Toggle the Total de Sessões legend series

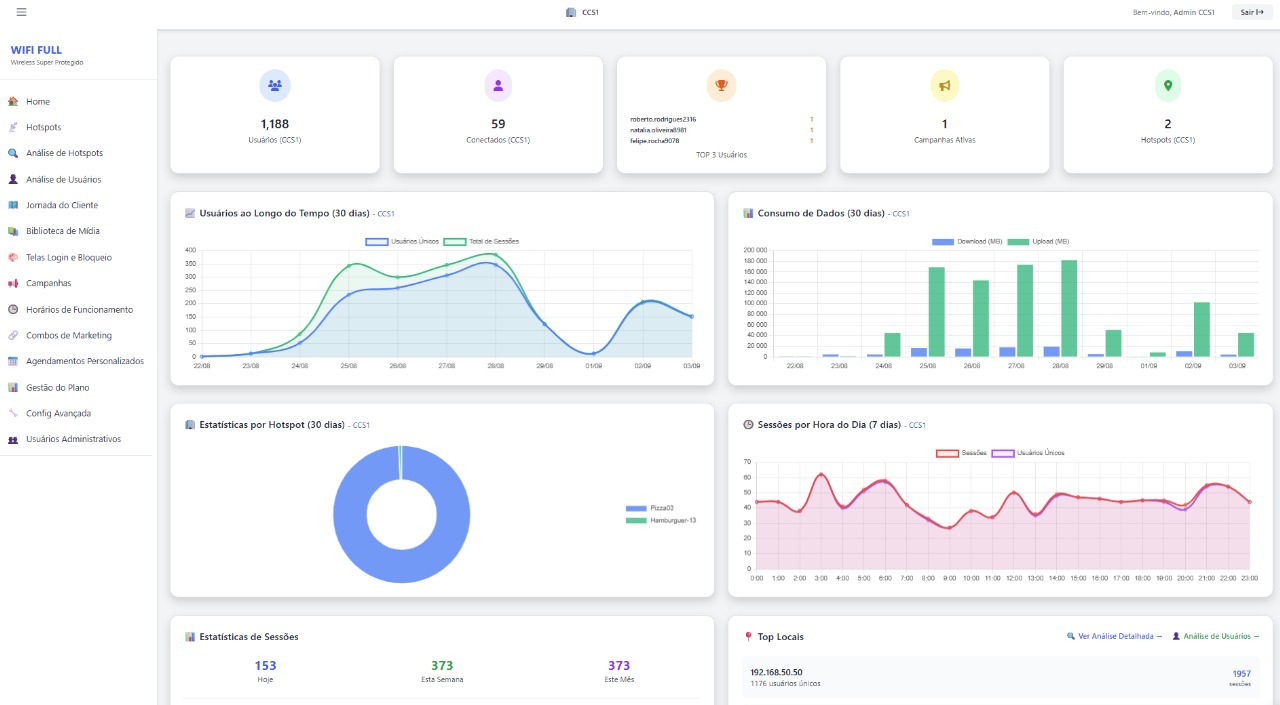(481, 242)
